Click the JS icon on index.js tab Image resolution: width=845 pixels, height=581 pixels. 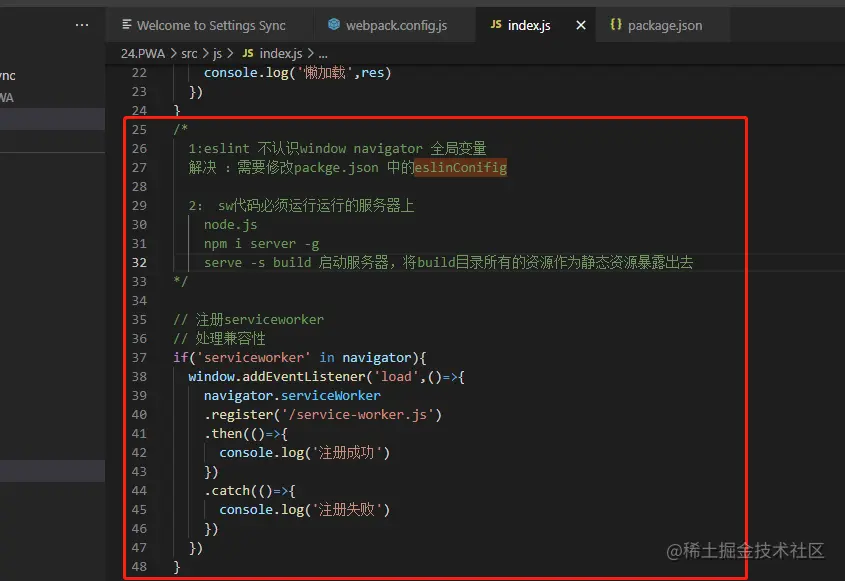tap(496, 24)
